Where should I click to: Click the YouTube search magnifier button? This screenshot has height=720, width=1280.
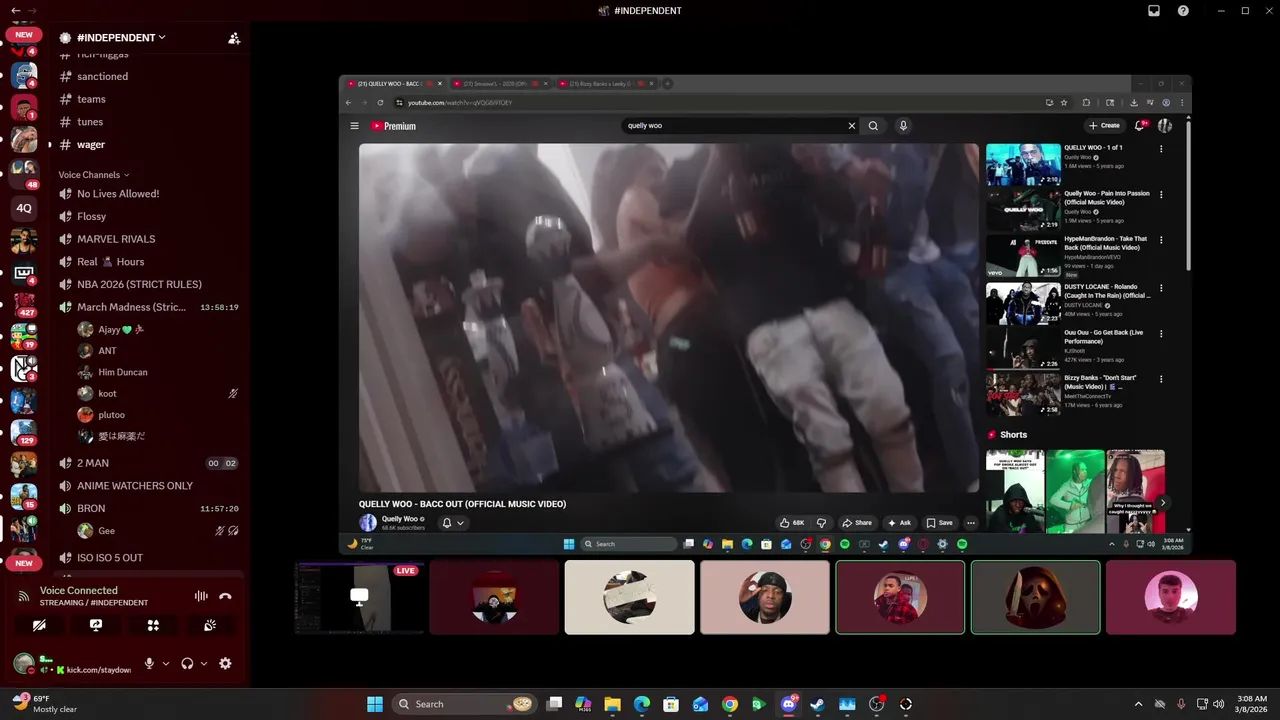(873, 126)
